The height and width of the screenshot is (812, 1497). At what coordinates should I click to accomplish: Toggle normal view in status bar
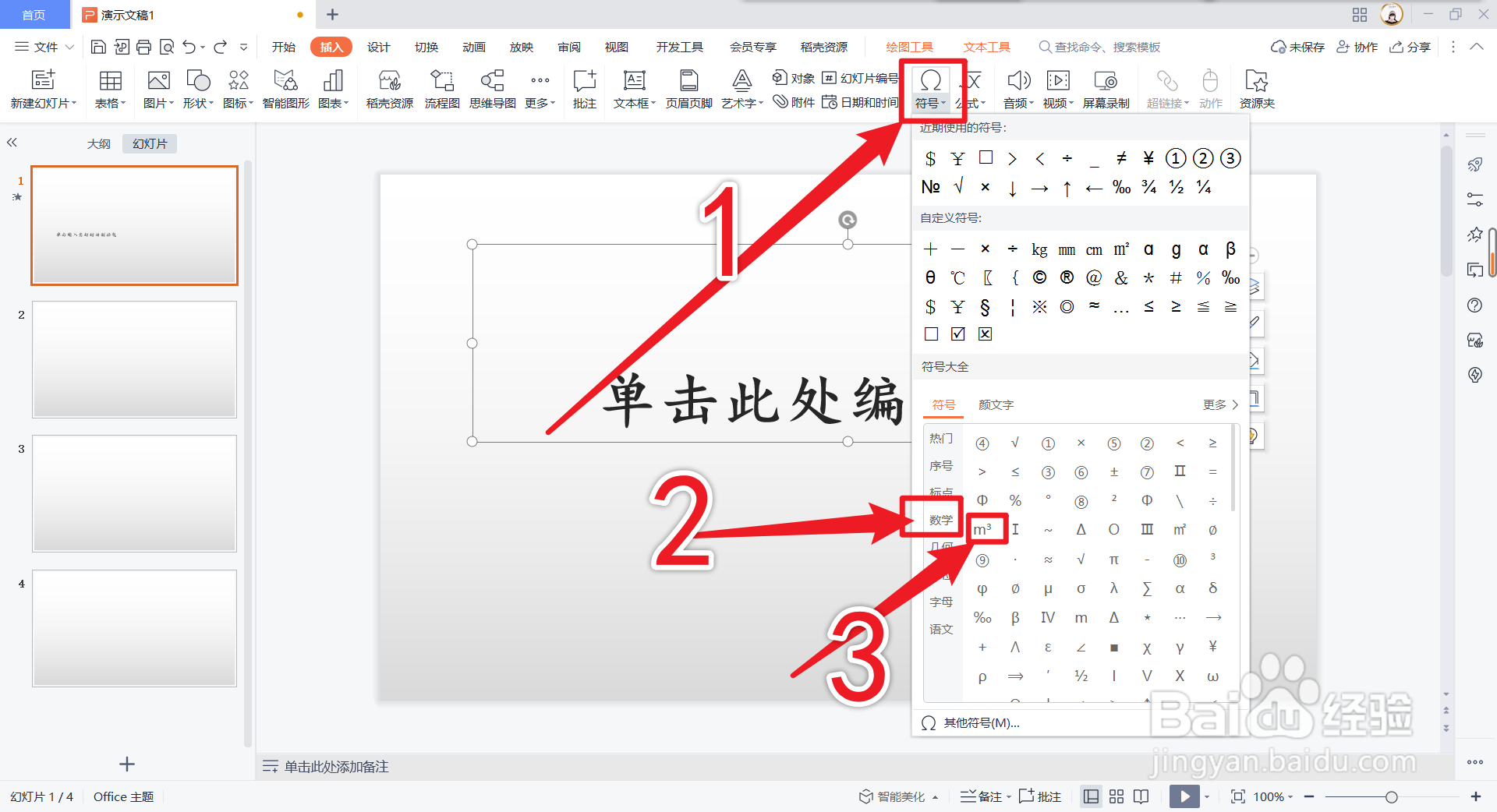1092,796
